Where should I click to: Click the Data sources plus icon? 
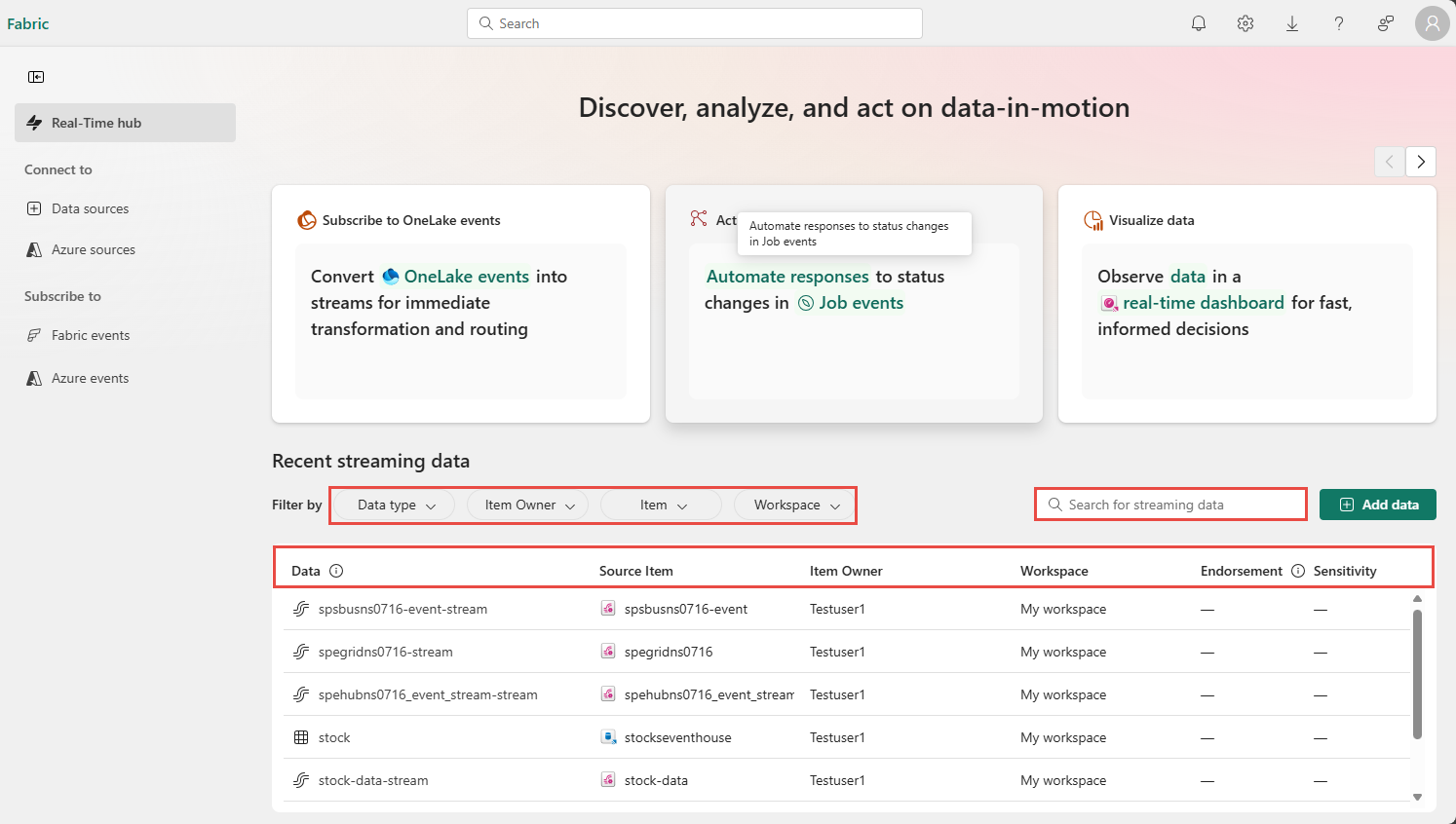tap(34, 208)
